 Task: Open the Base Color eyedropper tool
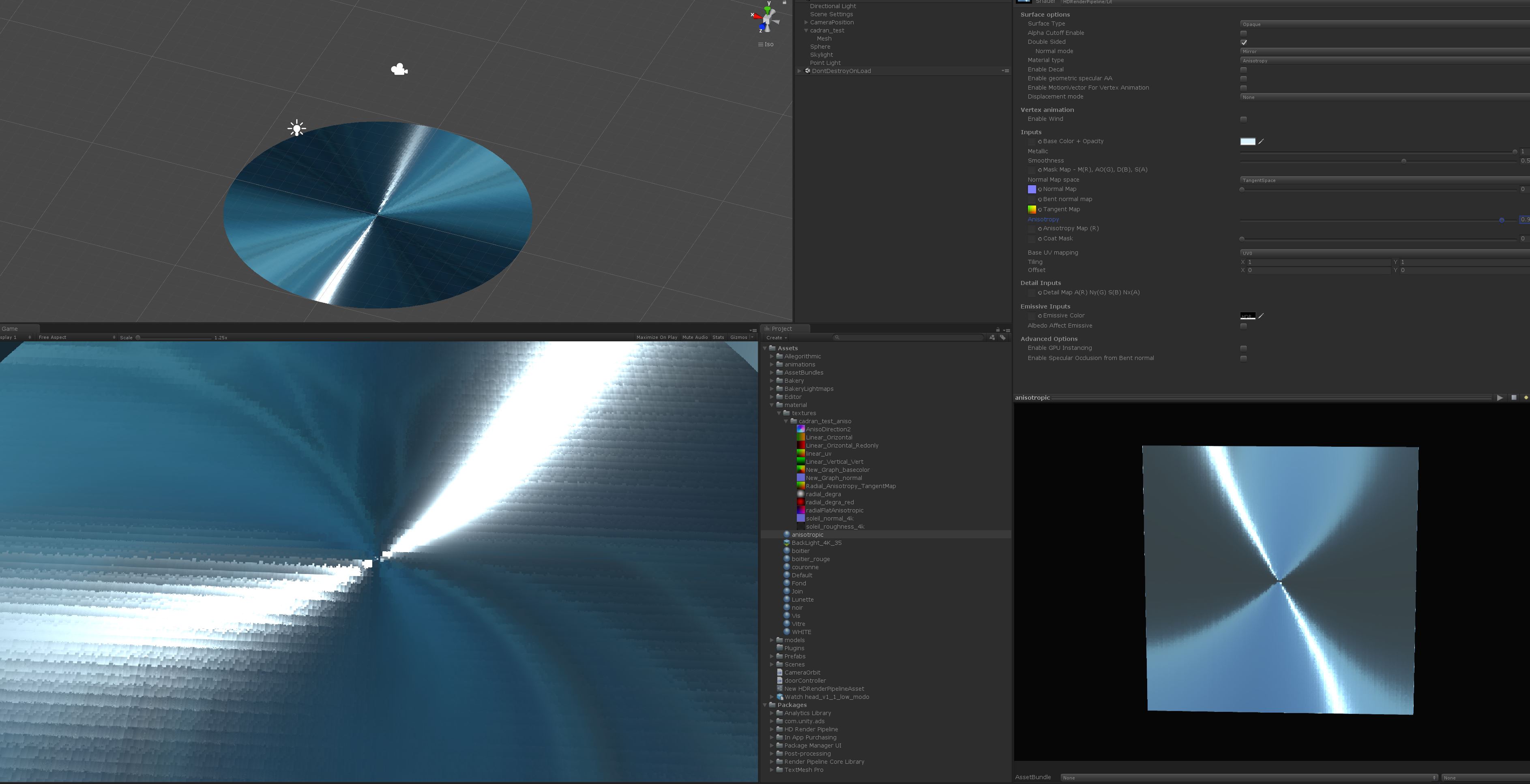pos(1261,141)
